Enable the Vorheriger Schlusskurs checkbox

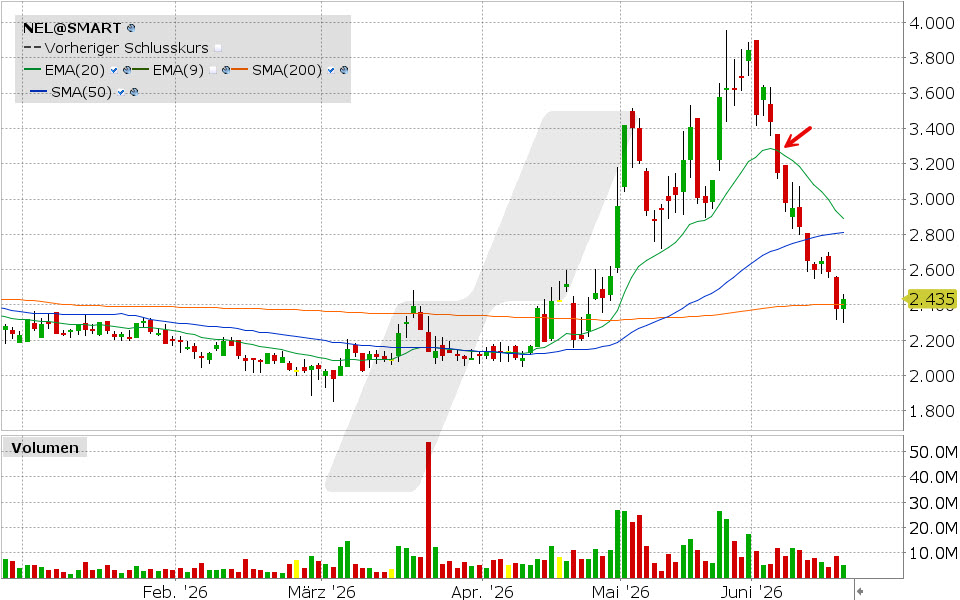click(218, 48)
